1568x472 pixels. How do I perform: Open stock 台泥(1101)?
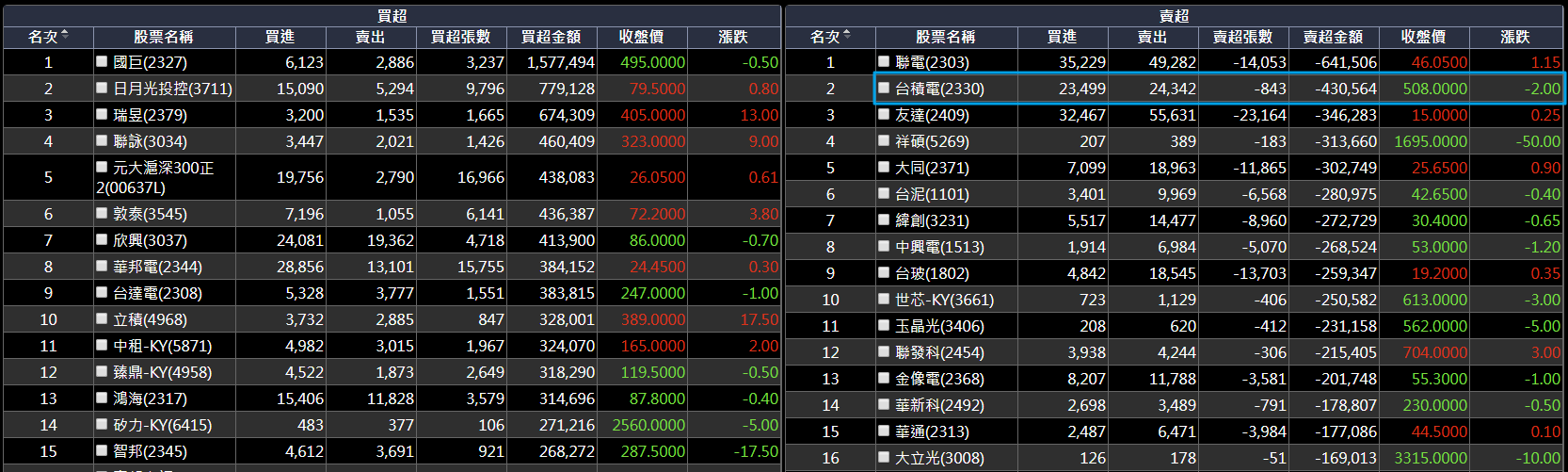pos(932,194)
